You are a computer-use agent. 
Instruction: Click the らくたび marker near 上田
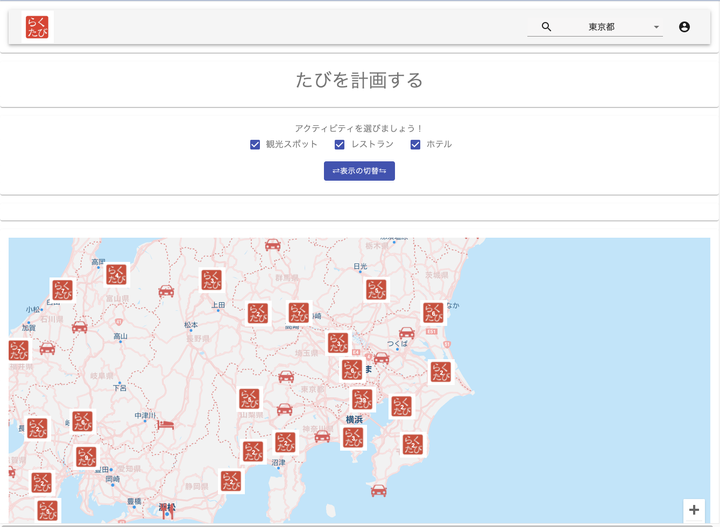tap(212, 280)
